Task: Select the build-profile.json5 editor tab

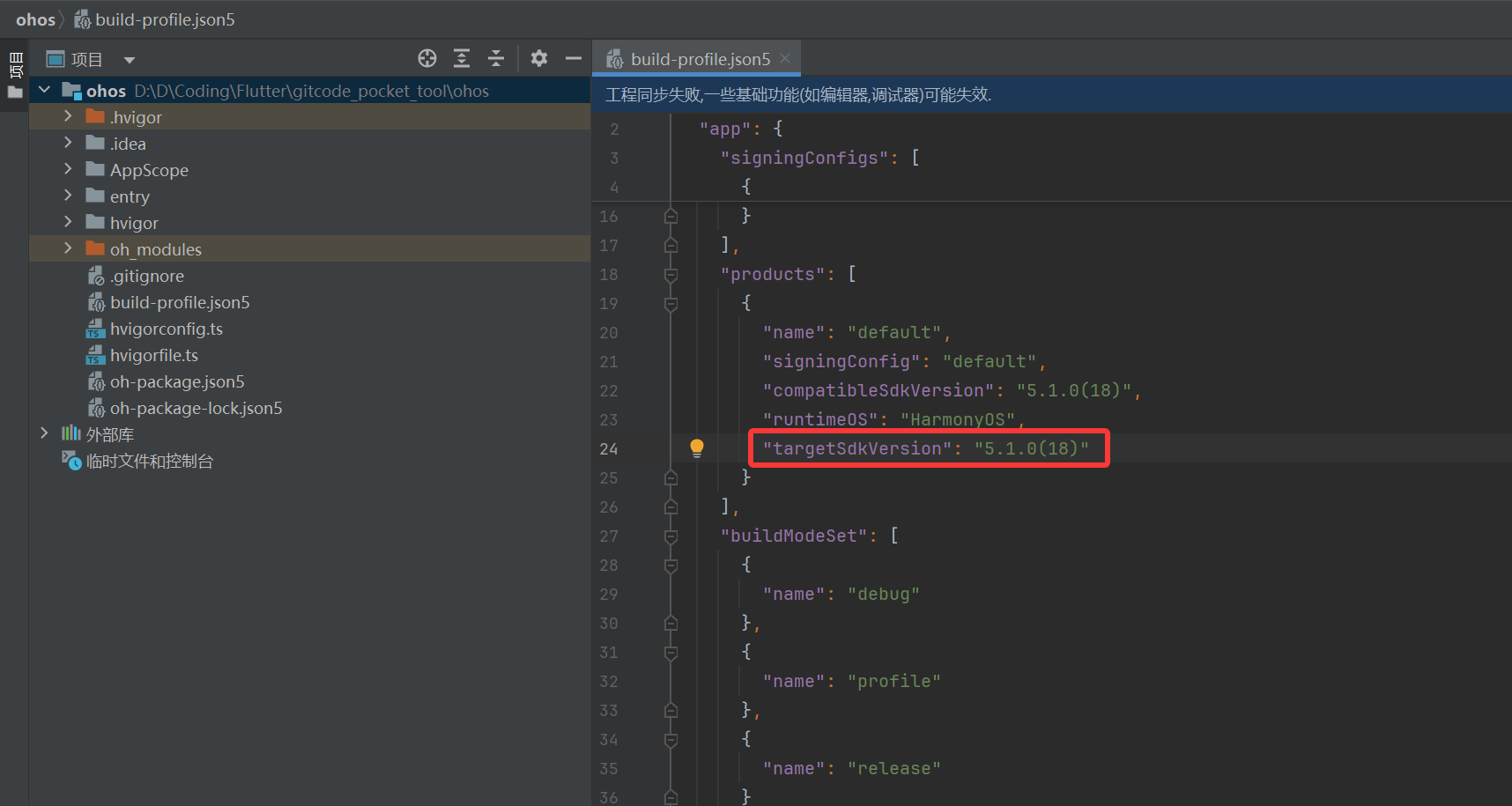Action: tap(696, 59)
